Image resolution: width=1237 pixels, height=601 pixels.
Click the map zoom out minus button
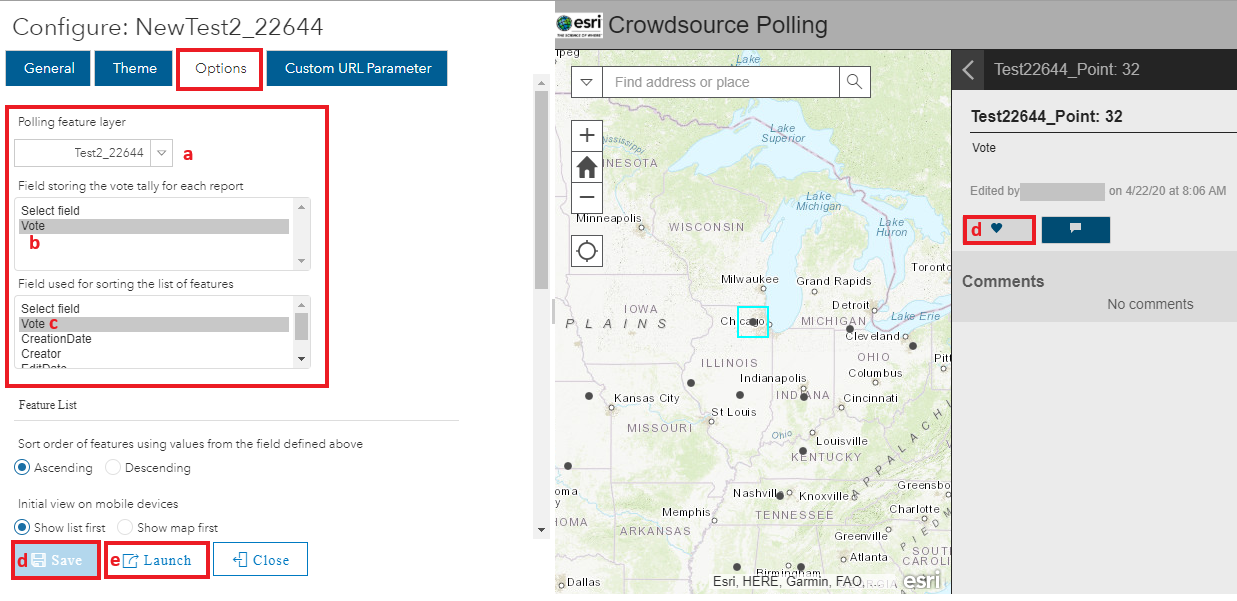[x=587, y=197]
